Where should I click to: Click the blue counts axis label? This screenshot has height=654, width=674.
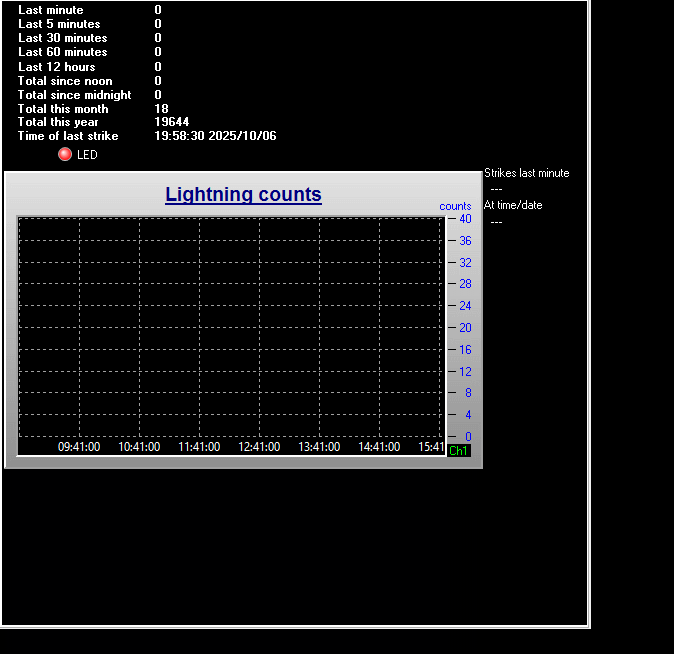pyautogui.click(x=455, y=206)
